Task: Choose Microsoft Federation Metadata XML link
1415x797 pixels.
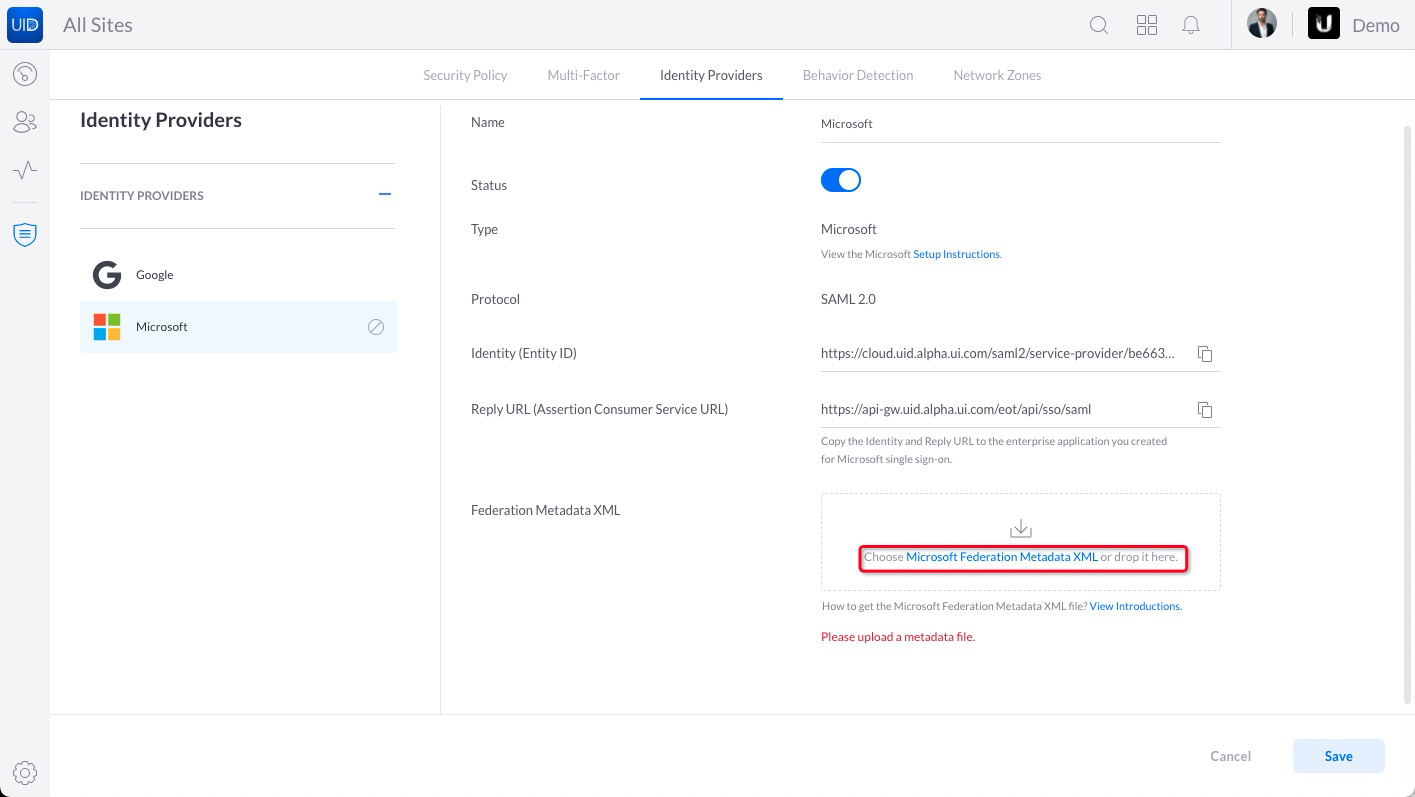Action: (x=1002, y=557)
